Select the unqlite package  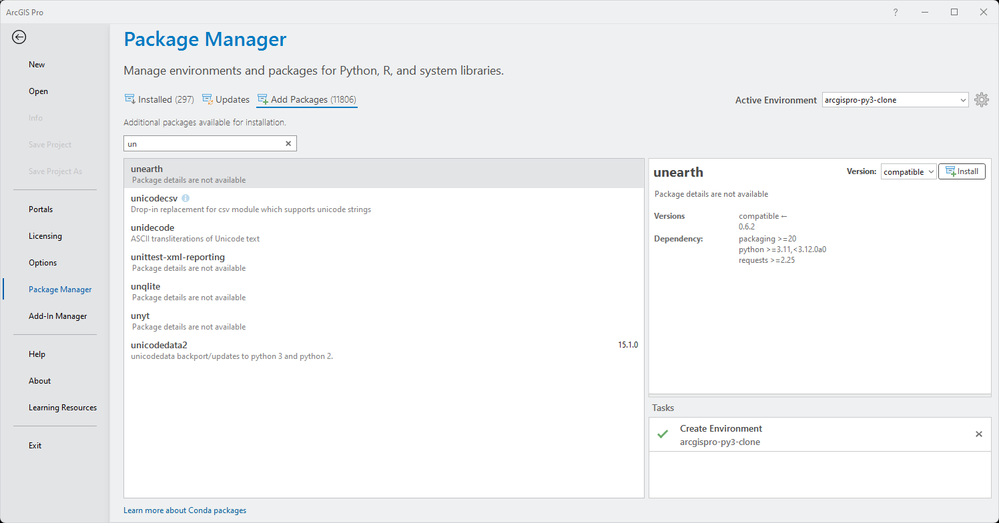point(384,291)
